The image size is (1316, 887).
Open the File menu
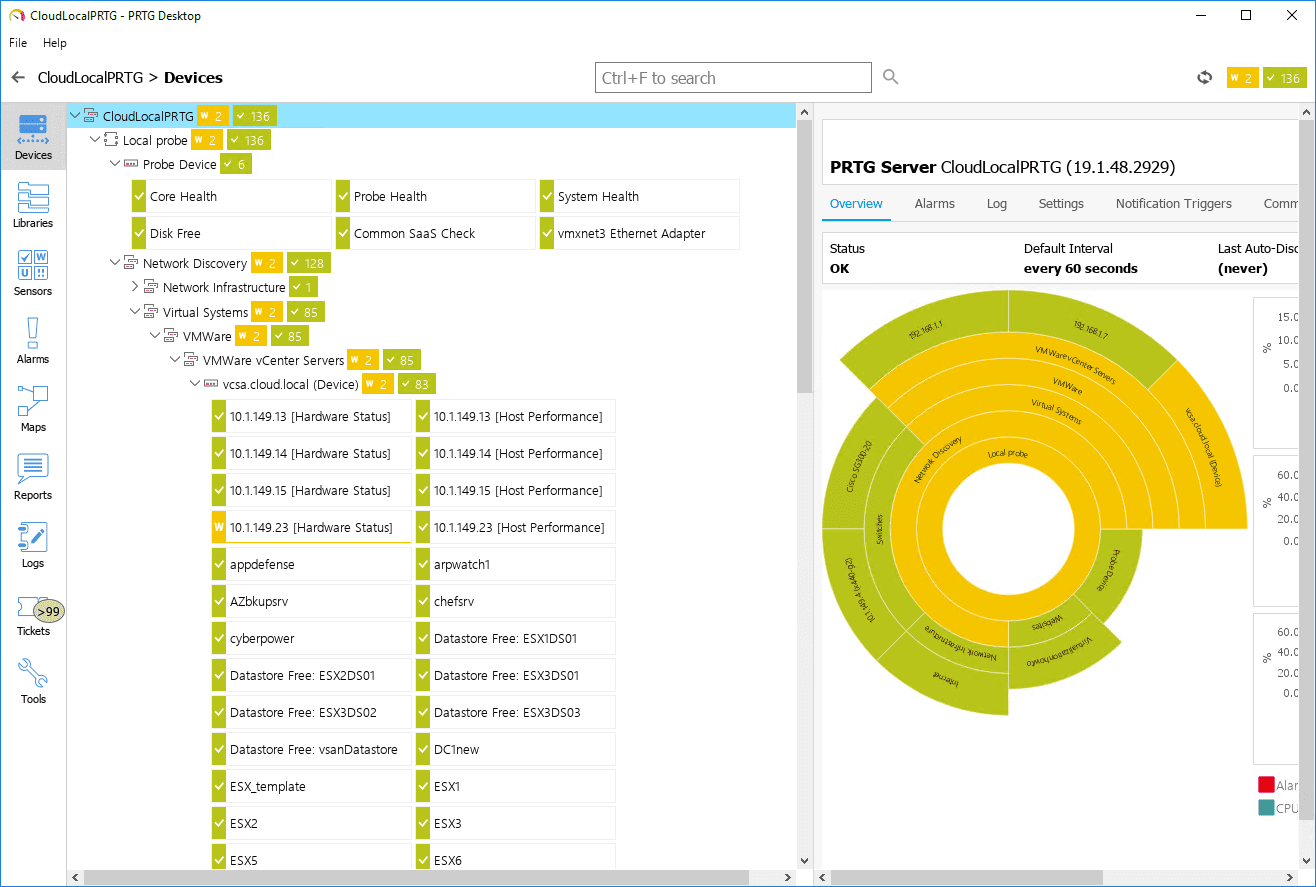(x=18, y=43)
